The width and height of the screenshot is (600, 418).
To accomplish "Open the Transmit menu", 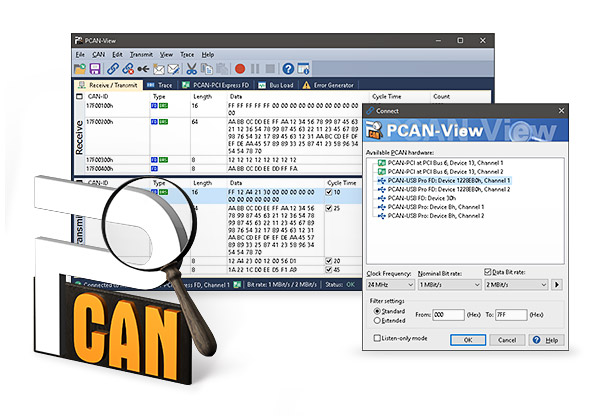I will (141, 53).
